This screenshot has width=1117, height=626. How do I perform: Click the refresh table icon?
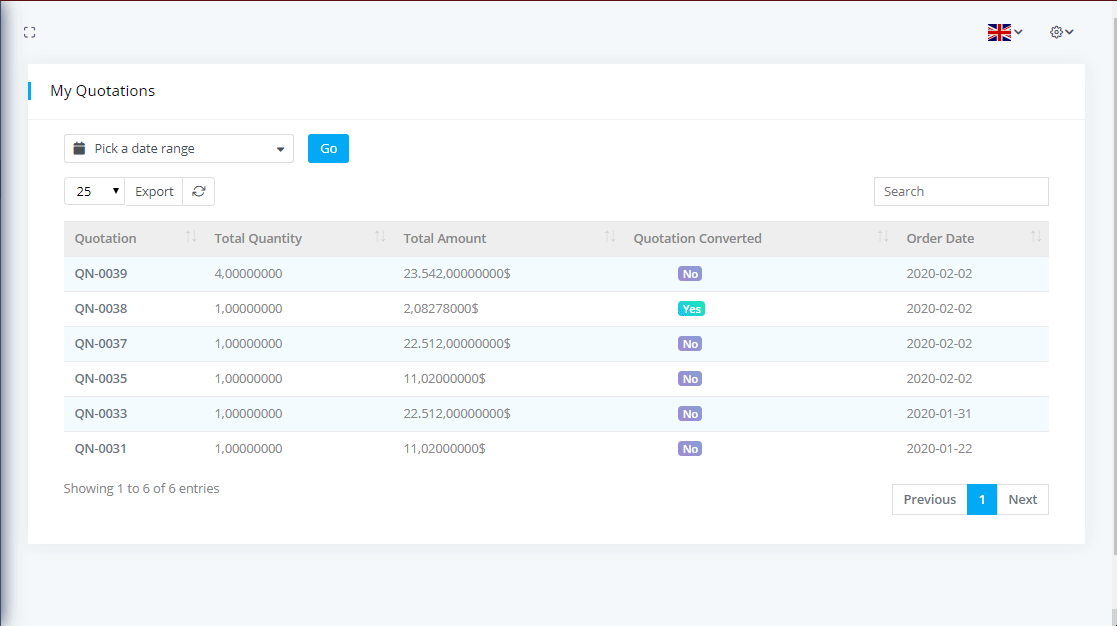199,191
